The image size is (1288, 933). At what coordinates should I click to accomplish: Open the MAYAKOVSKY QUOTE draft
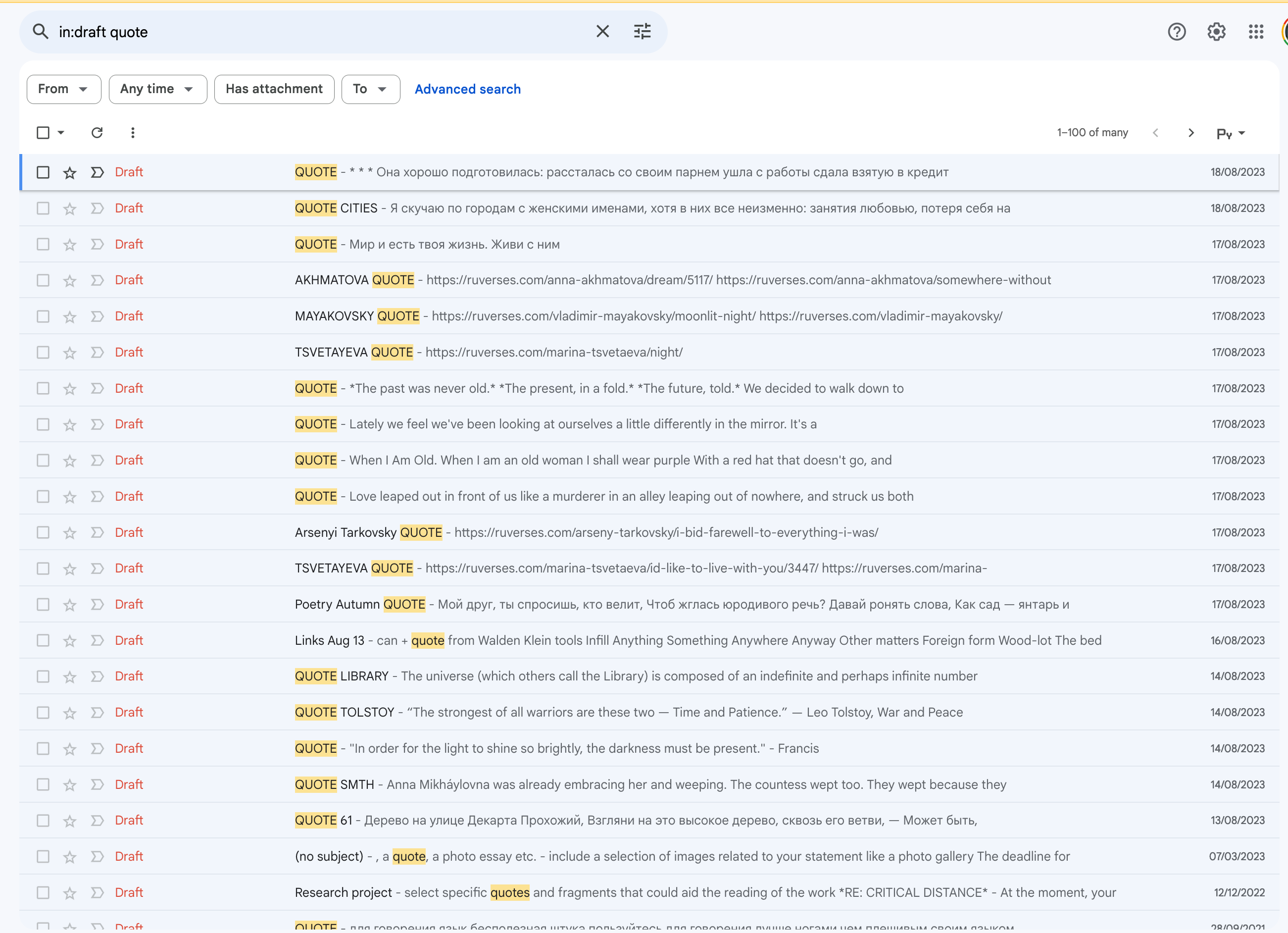coord(649,316)
